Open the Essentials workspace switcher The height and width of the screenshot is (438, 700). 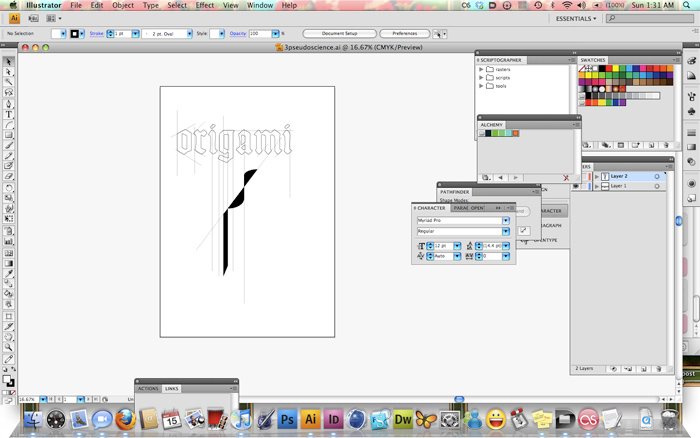pos(576,19)
